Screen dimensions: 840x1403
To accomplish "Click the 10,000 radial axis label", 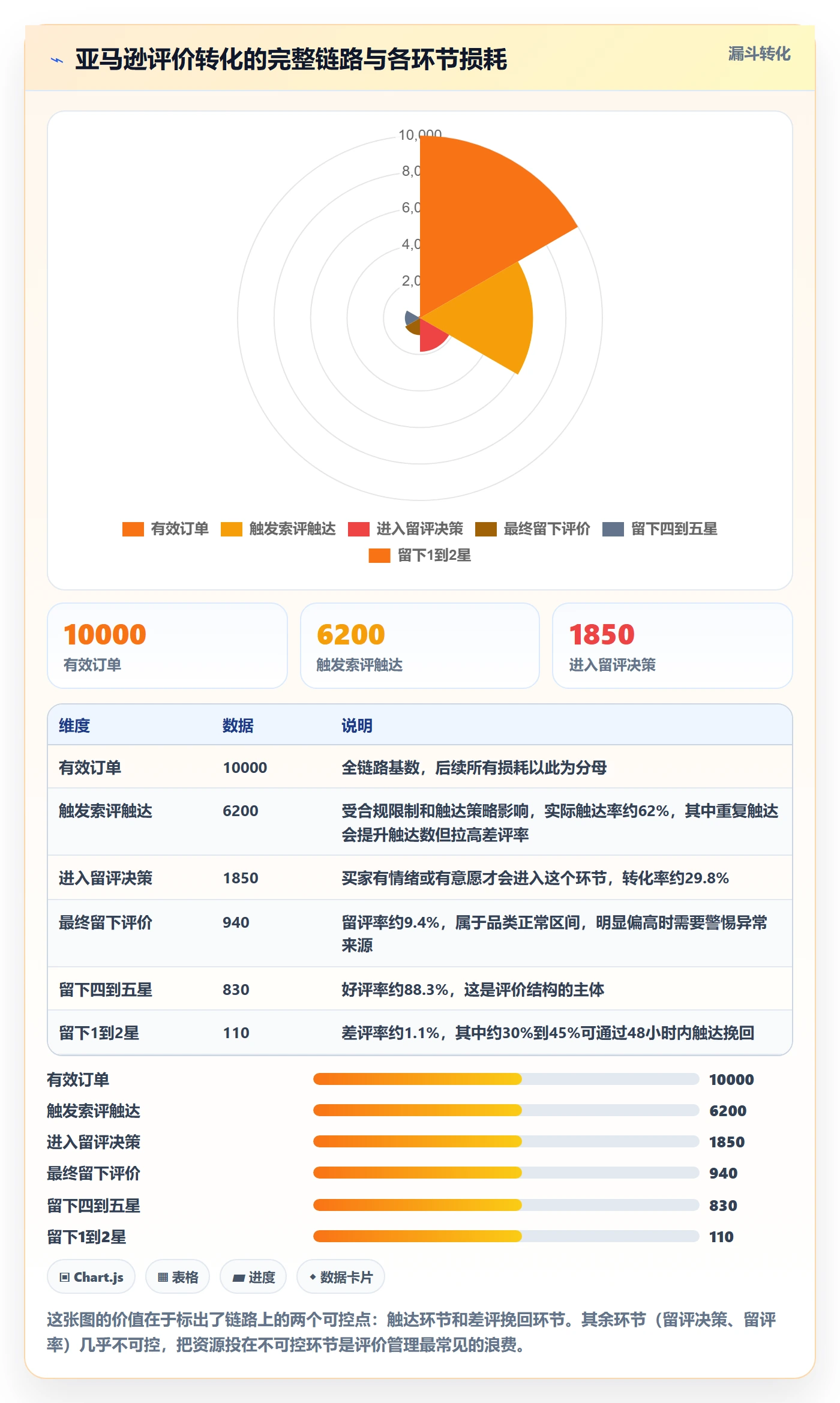I will pyautogui.click(x=420, y=135).
